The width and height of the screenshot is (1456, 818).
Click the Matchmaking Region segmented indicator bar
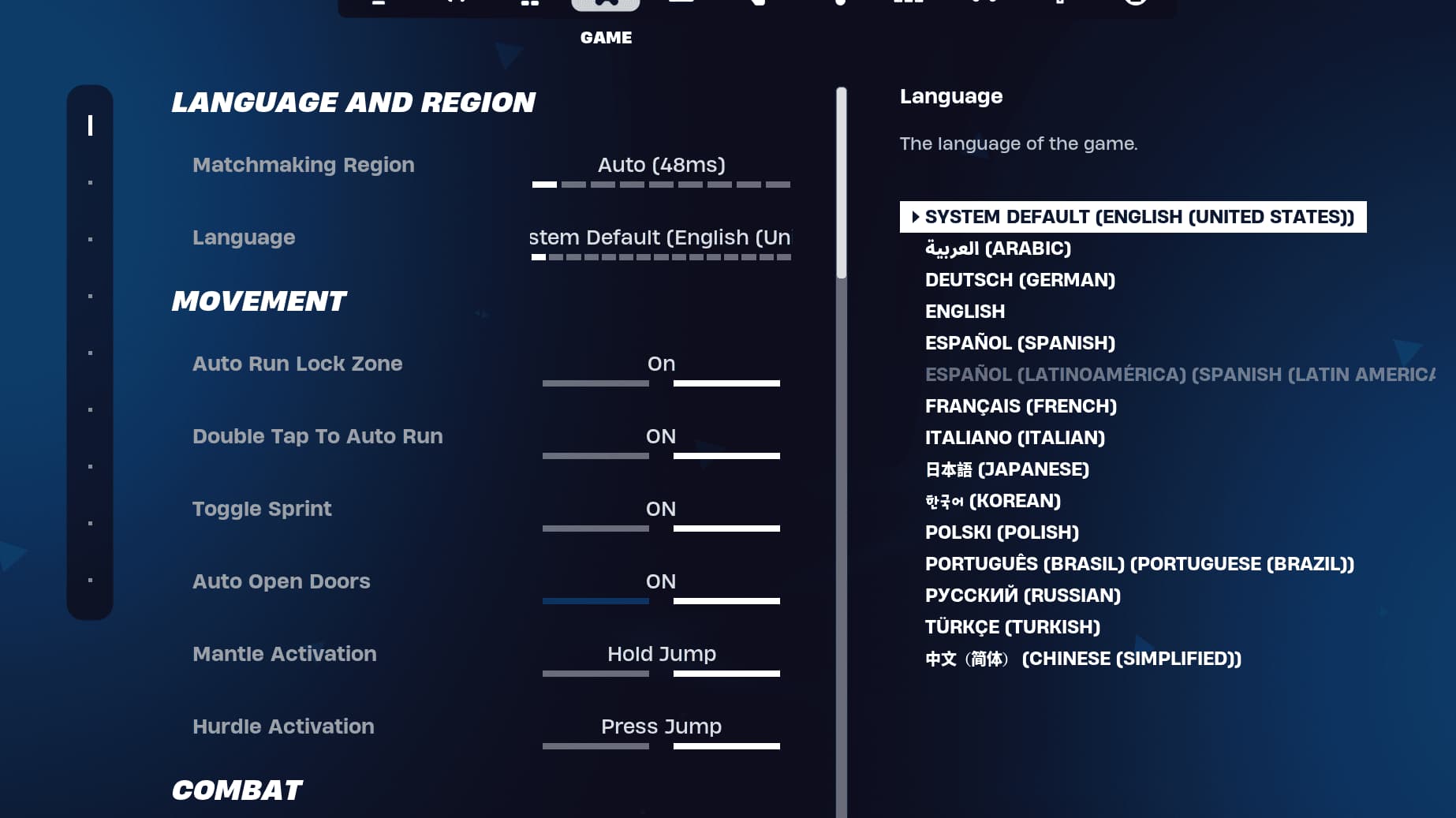[x=661, y=185]
